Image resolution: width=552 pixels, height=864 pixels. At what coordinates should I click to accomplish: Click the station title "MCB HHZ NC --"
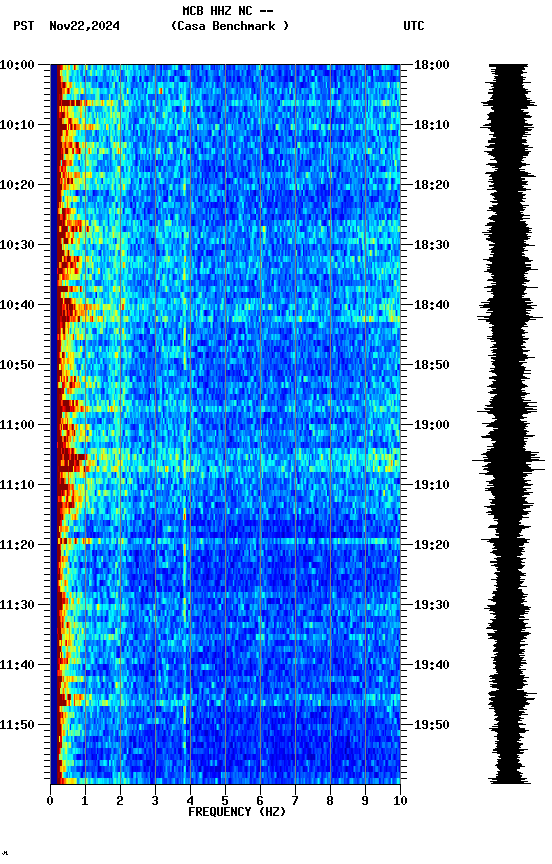coord(228,10)
